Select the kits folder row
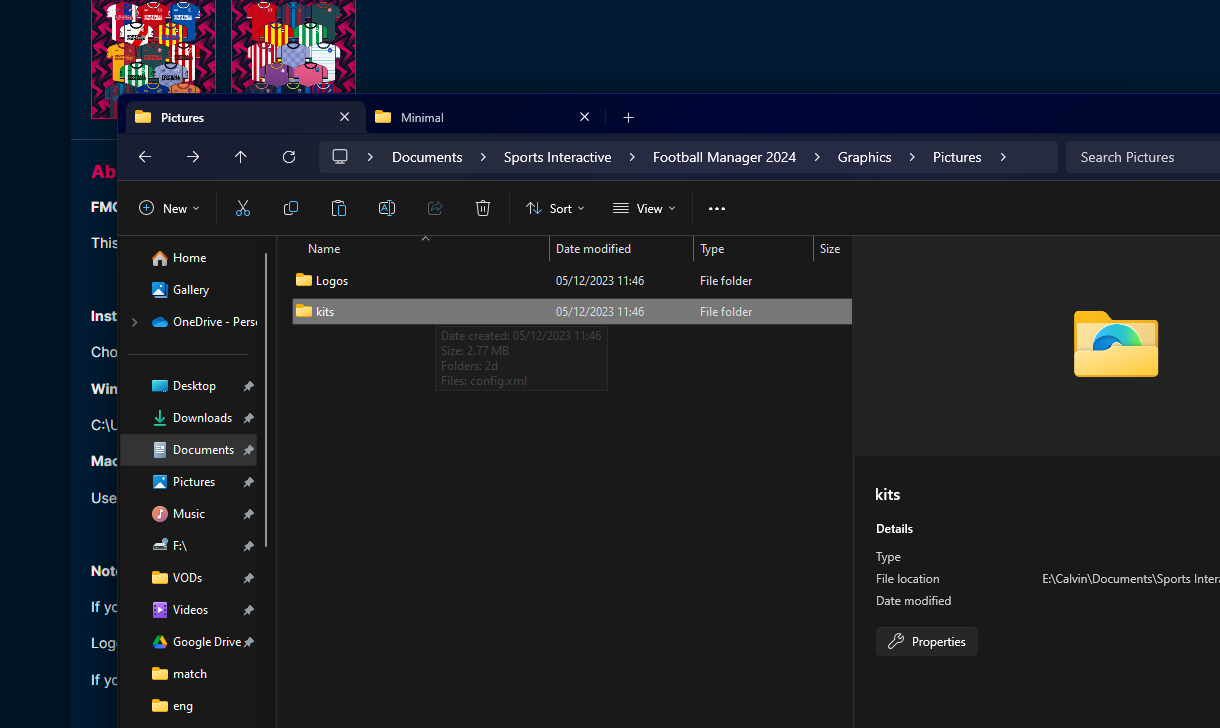Screen dimensions: 1220x728 pyautogui.click(x=572, y=312)
